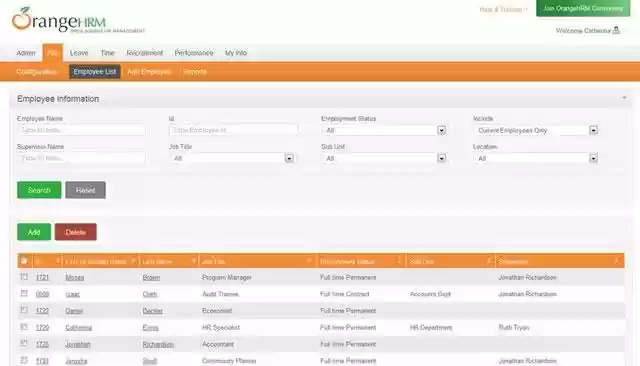This screenshot has width=640, height=366.
Task: Go to My Info
Action: point(236,53)
